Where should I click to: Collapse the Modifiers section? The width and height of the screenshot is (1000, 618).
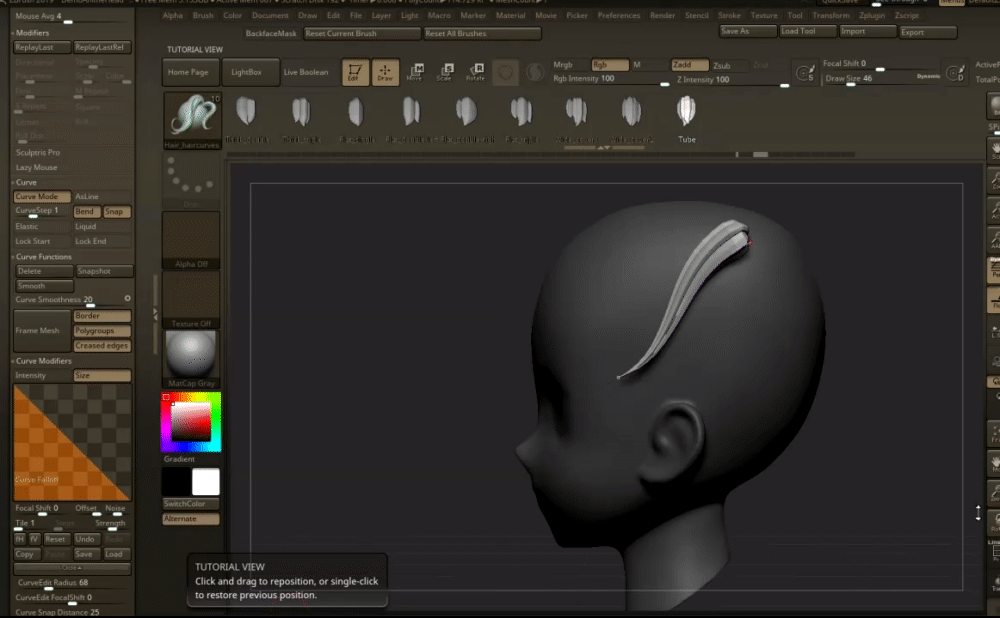[x=32, y=33]
